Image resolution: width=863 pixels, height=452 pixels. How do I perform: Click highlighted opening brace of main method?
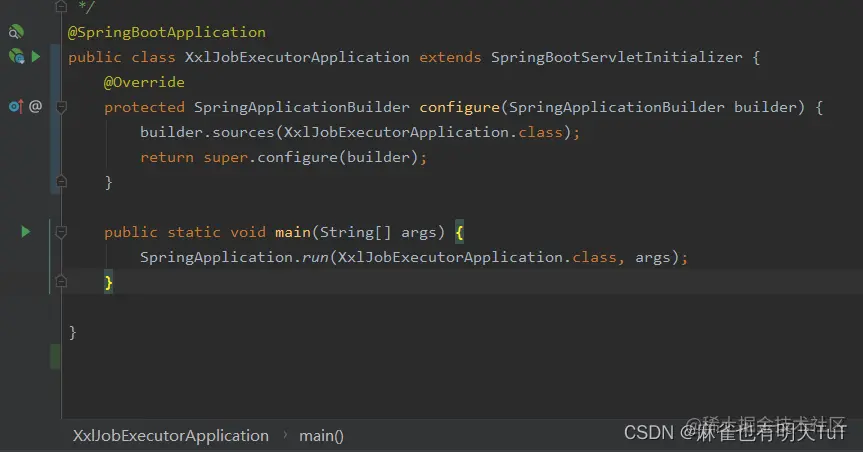tap(460, 232)
